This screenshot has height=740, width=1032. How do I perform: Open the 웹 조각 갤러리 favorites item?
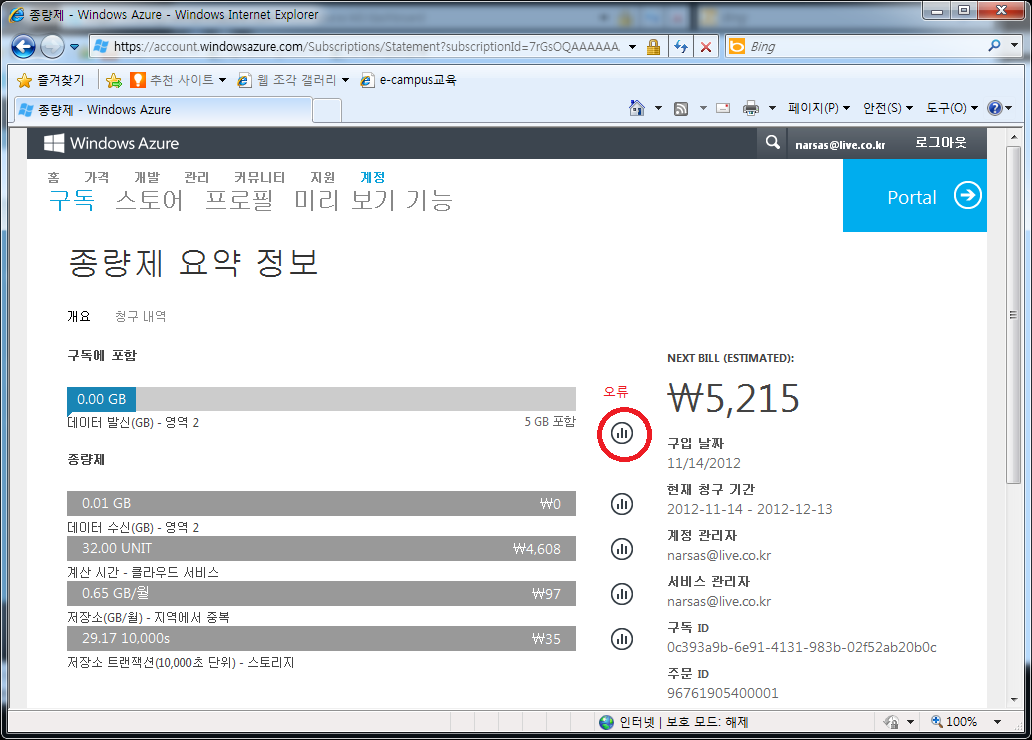[294, 80]
